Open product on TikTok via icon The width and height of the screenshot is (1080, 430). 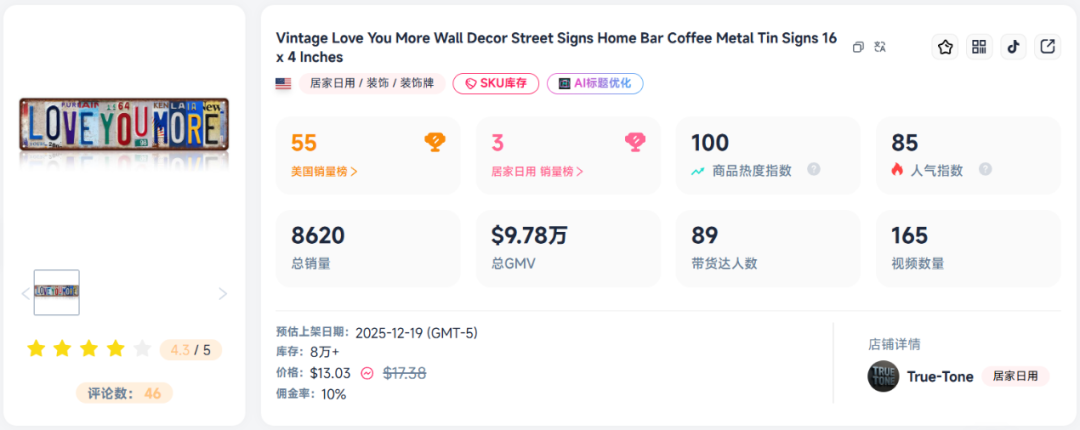pos(1013,47)
